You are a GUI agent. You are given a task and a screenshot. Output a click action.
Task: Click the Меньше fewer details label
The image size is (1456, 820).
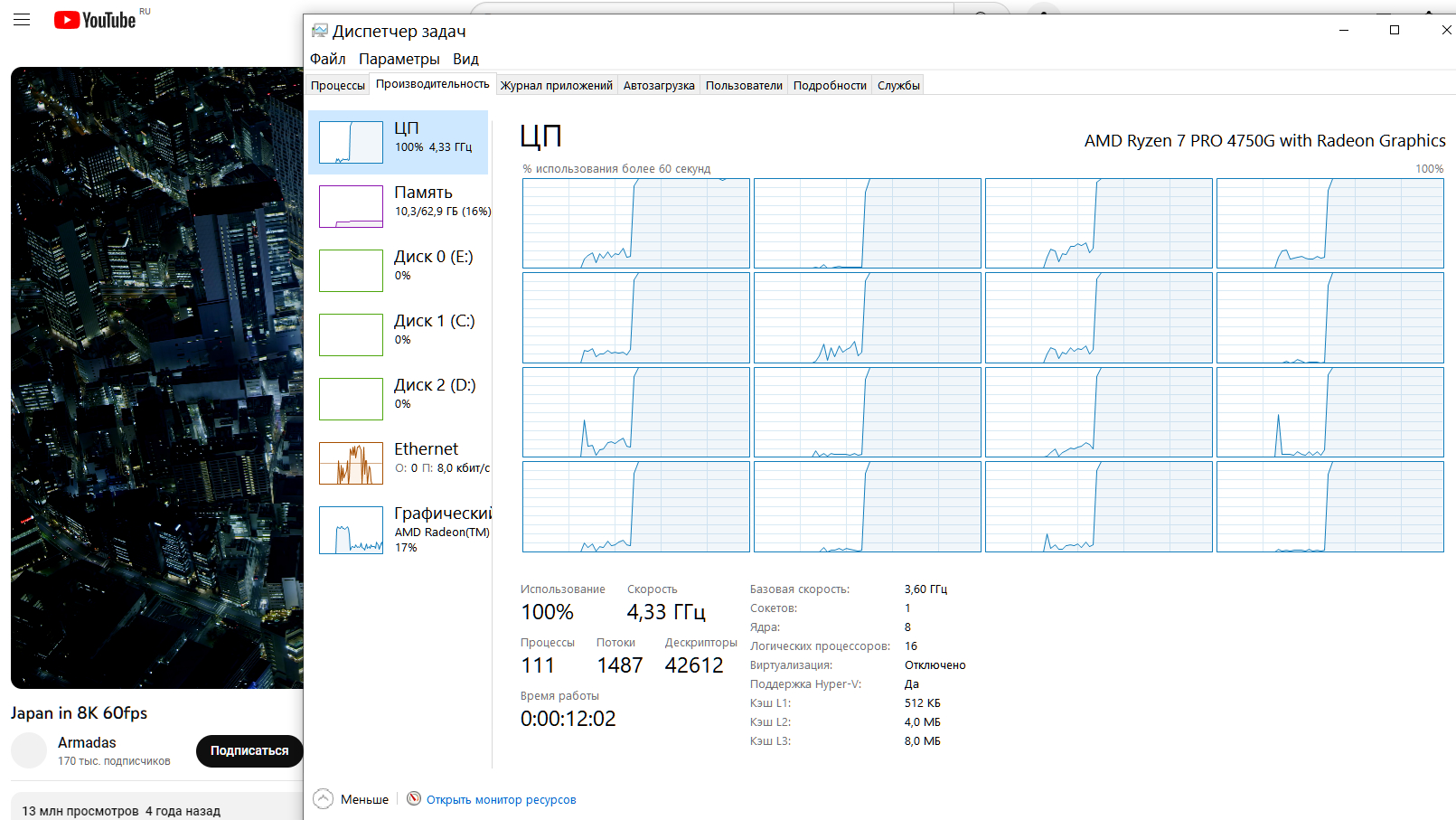364,799
